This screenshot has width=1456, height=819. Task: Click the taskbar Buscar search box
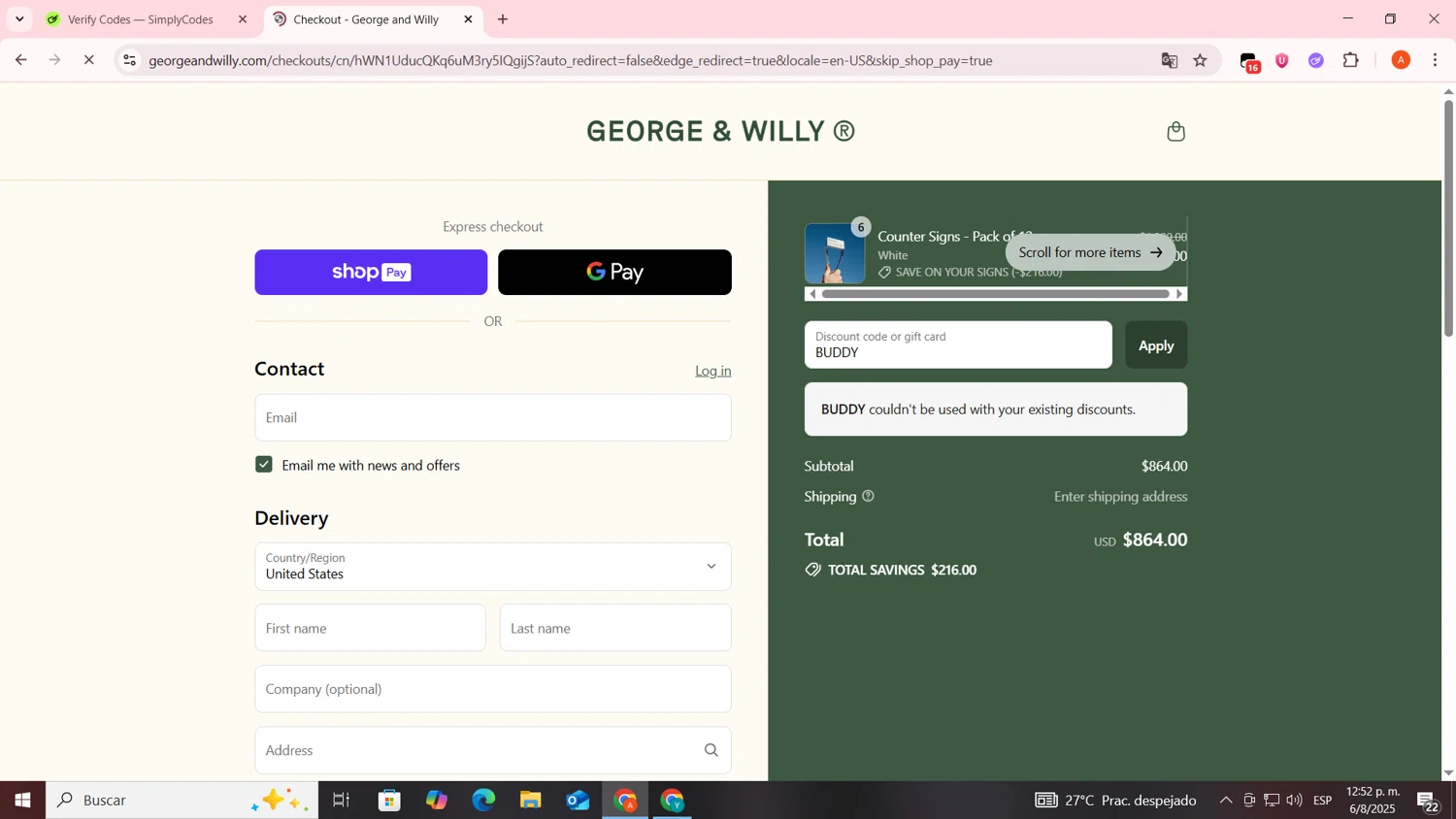click(x=182, y=801)
